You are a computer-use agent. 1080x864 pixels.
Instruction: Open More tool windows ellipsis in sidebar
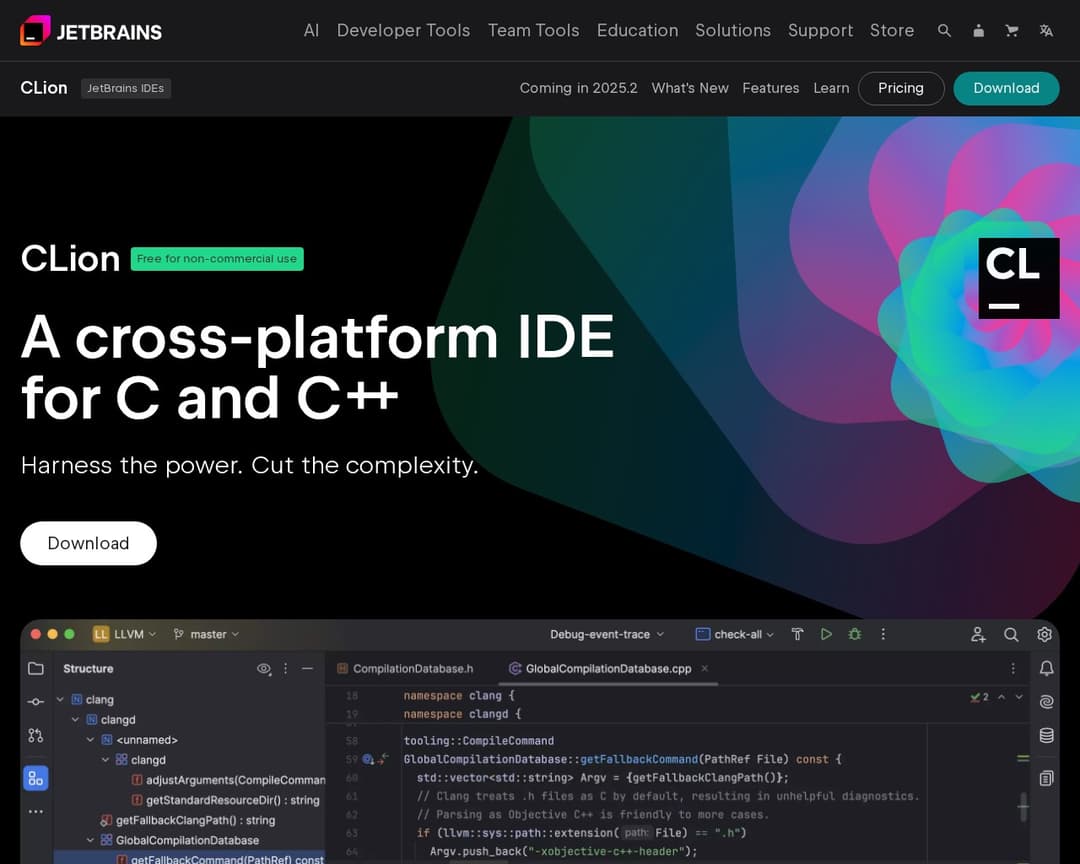pos(36,812)
